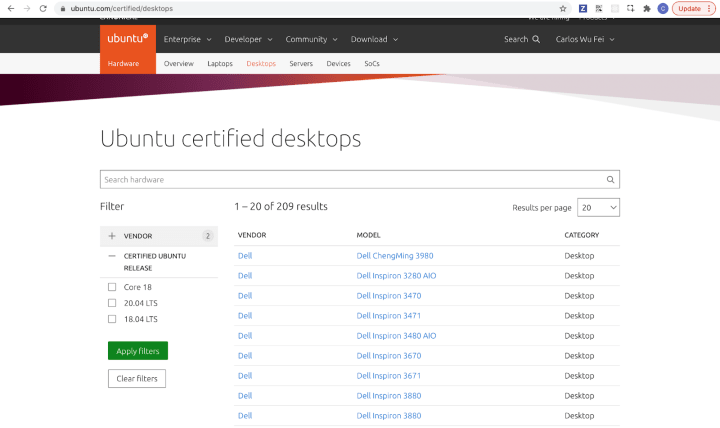Viewport: 720px width, 428px height.
Task: Click Dell vendor link for ChengMing 3980
Action: click(245, 256)
